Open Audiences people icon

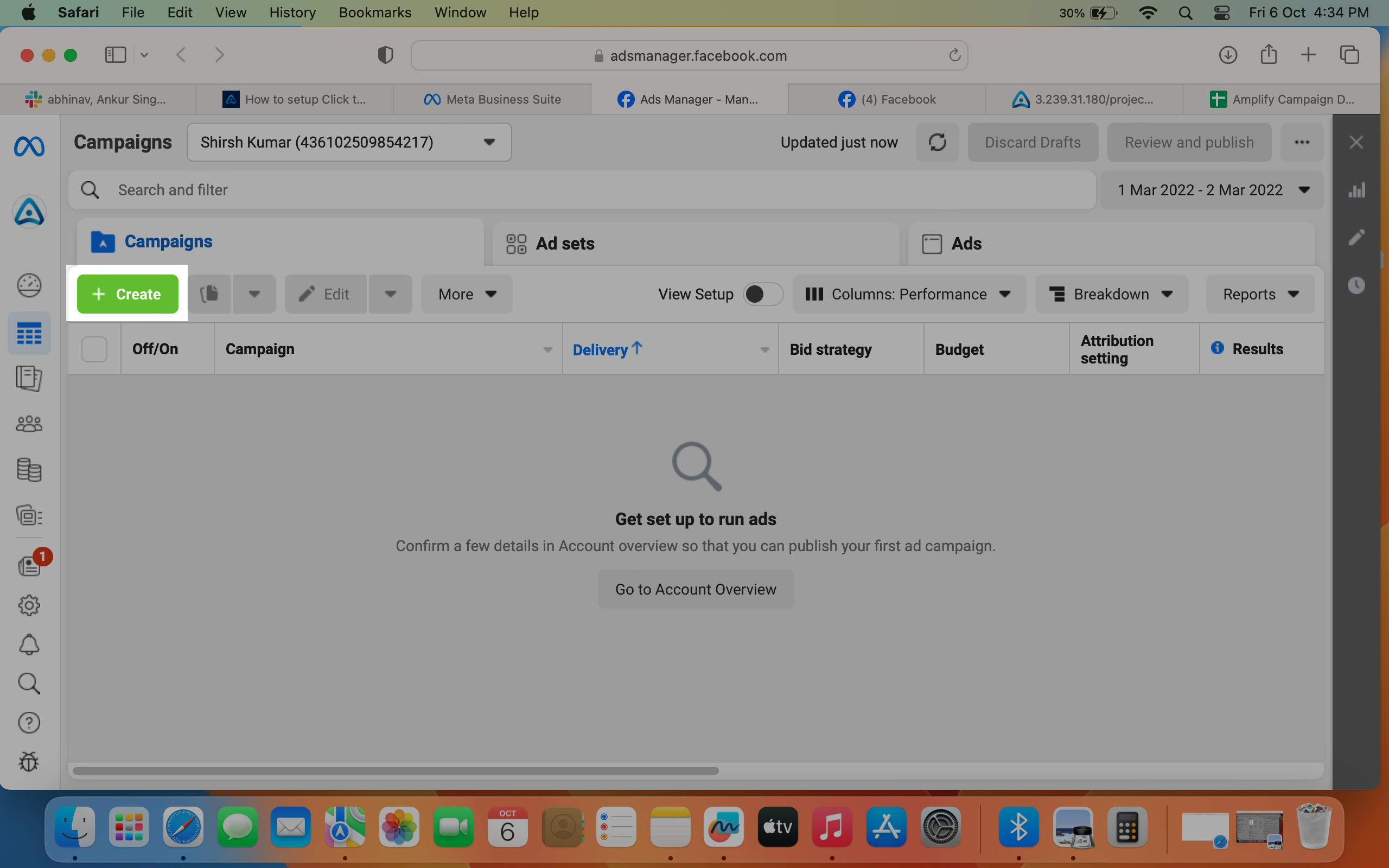pos(29,424)
